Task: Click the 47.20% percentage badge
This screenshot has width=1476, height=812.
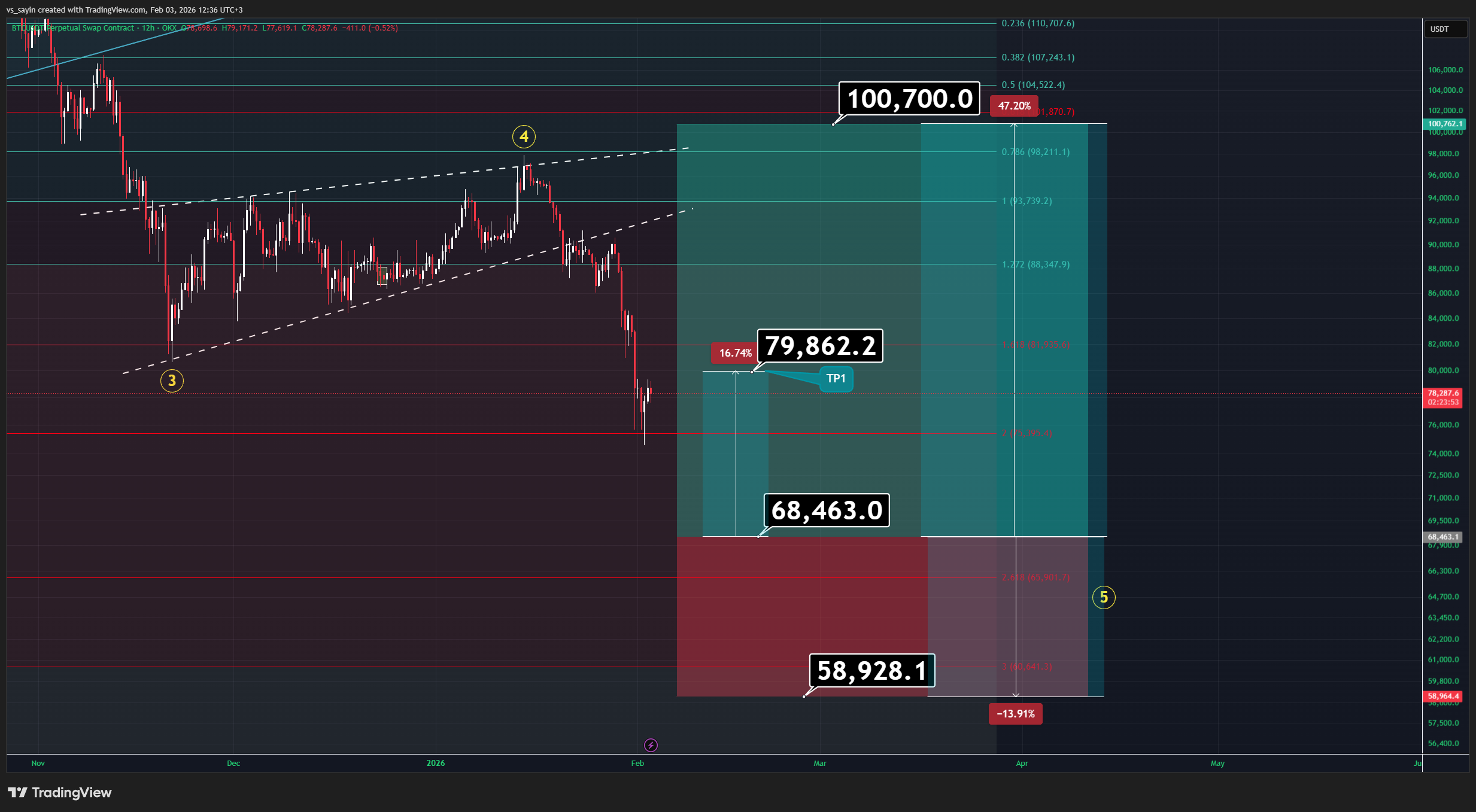Action: [x=1014, y=106]
